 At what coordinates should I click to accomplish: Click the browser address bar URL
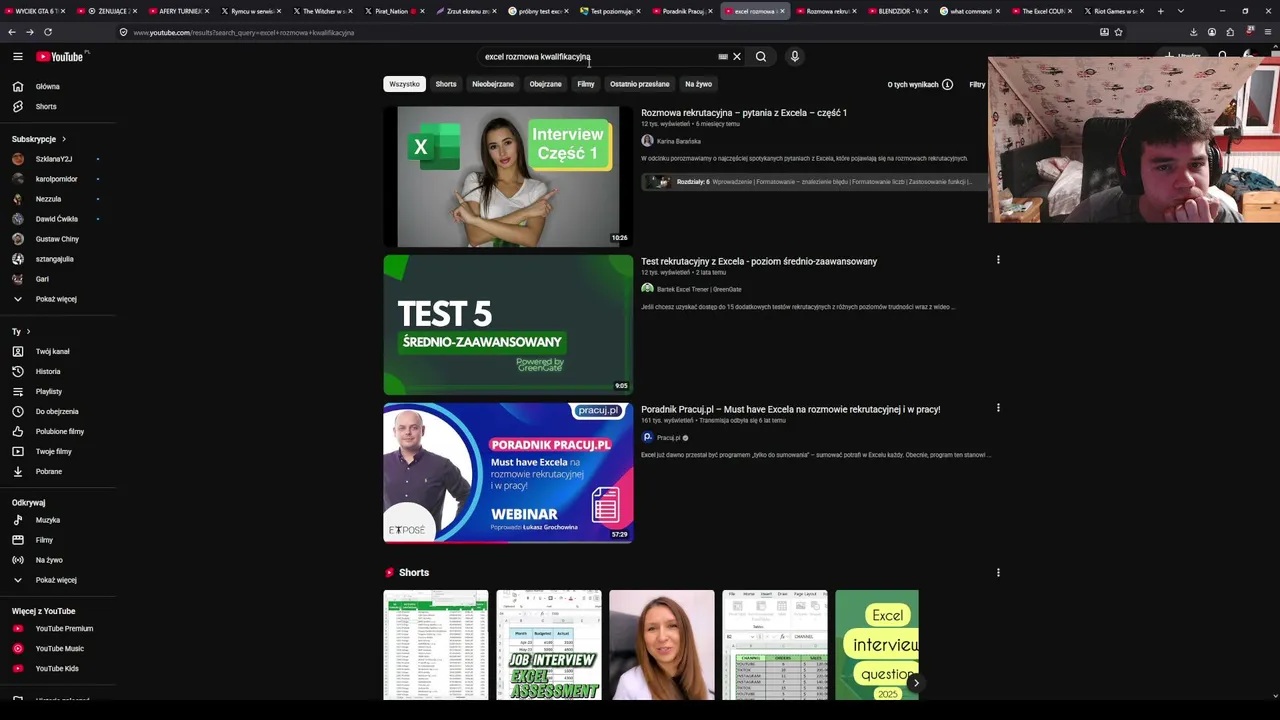[x=243, y=32]
